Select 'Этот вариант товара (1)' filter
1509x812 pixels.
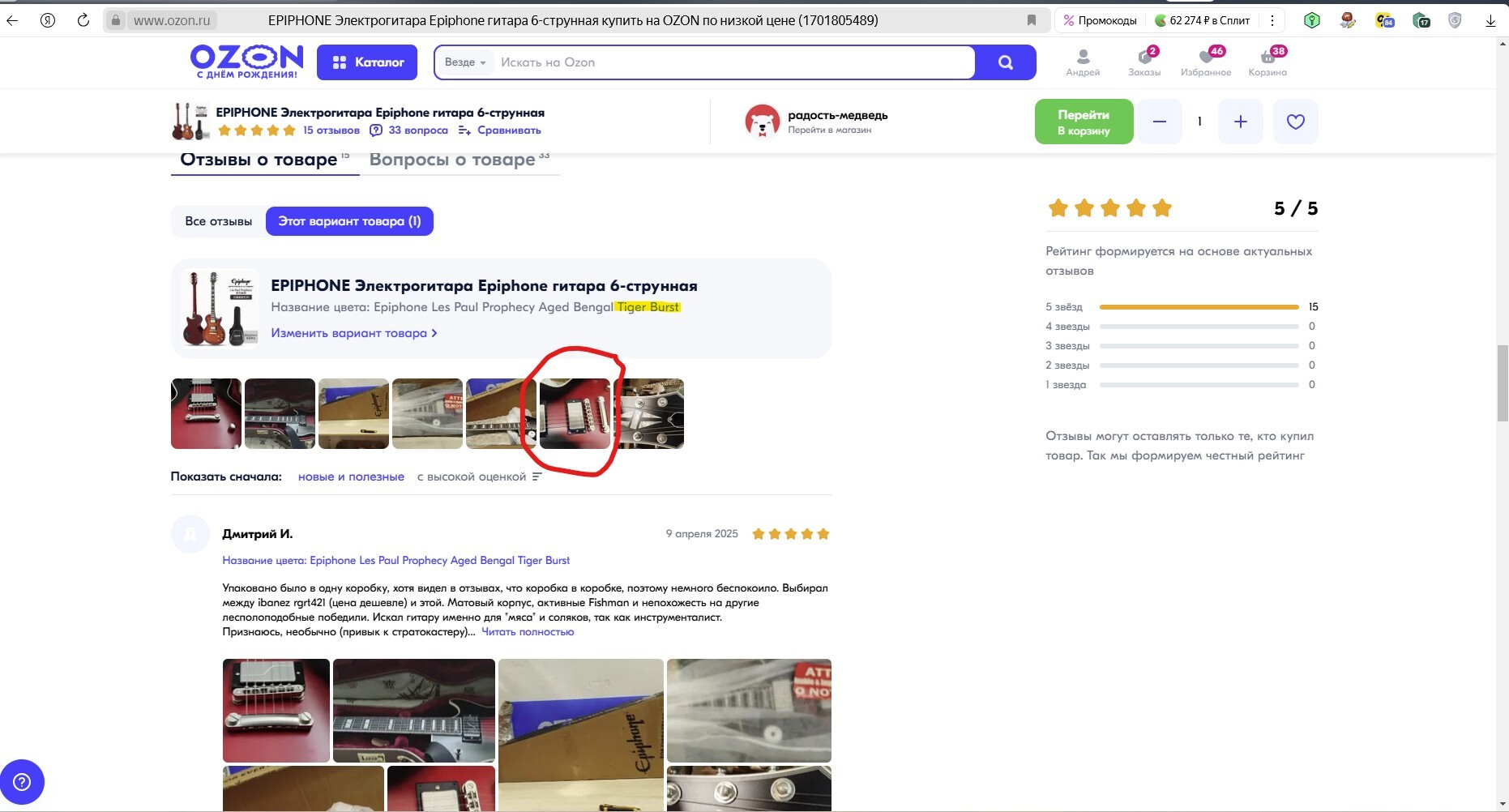[349, 221]
